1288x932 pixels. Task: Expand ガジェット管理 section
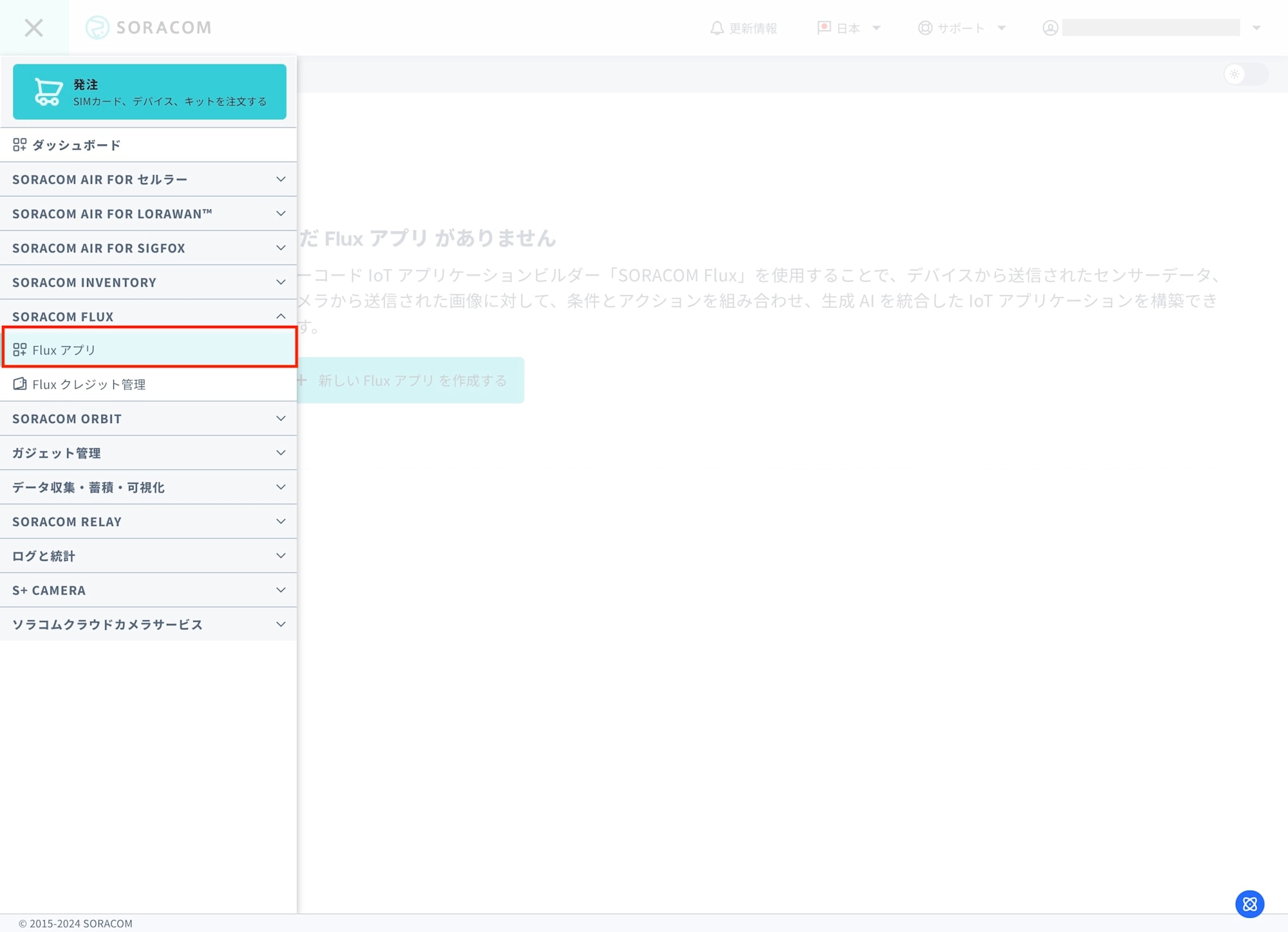pos(148,453)
